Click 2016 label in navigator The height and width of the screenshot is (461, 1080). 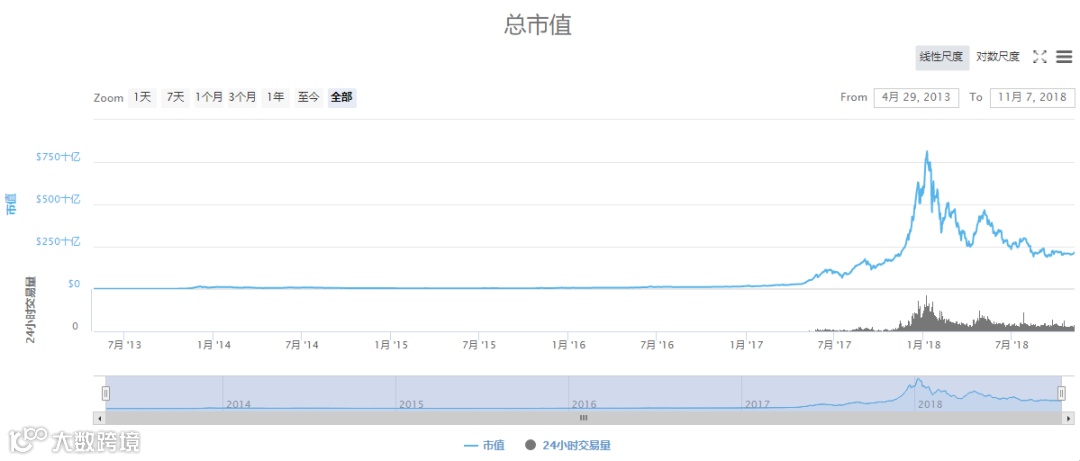(x=584, y=404)
